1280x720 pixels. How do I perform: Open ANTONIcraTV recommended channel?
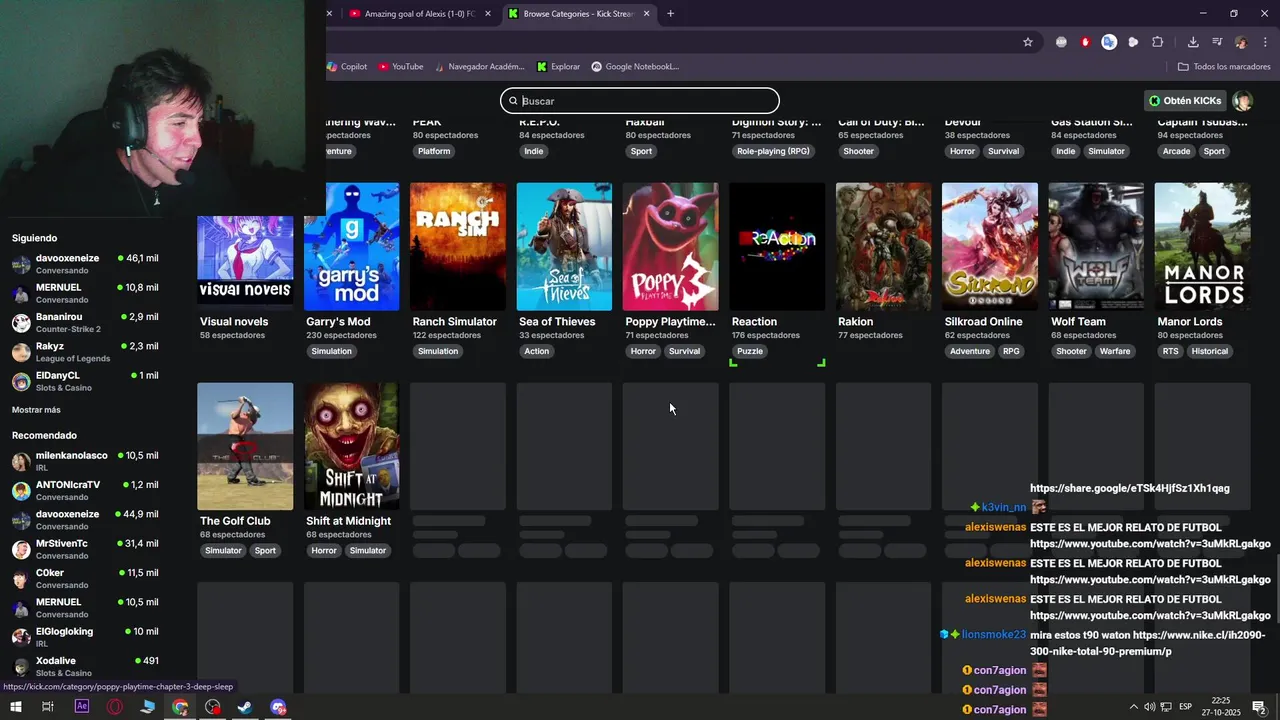pyautogui.click(x=84, y=490)
